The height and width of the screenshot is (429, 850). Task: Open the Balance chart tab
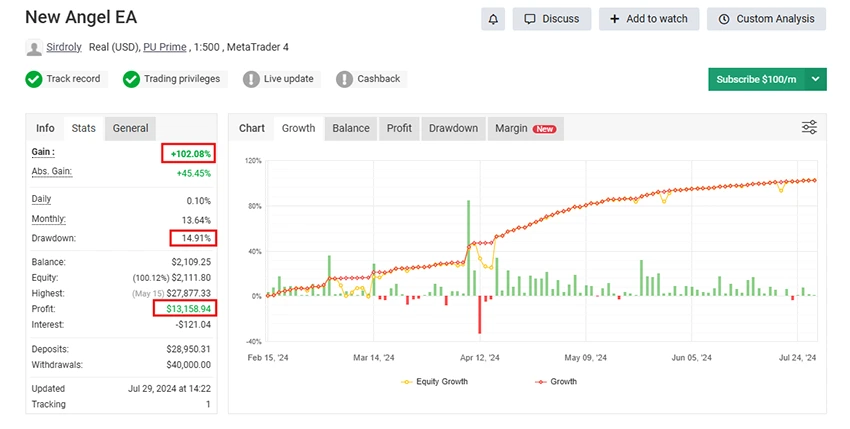click(351, 128)
